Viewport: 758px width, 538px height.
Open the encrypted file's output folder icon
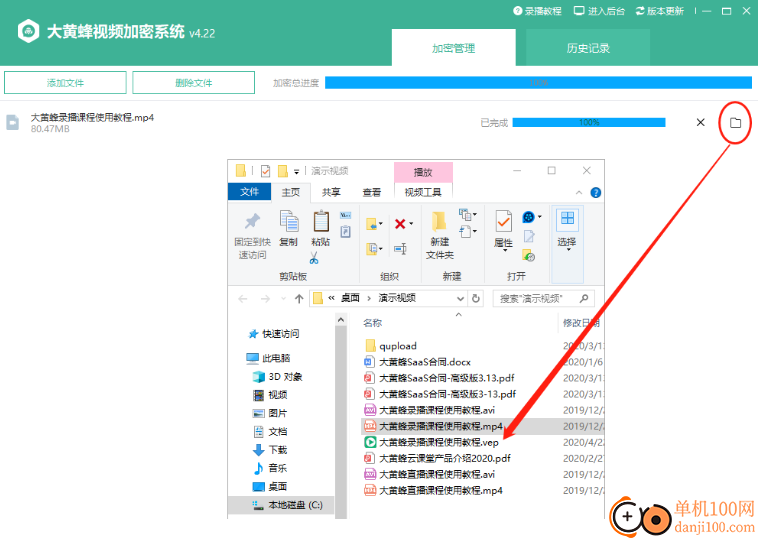735,123
